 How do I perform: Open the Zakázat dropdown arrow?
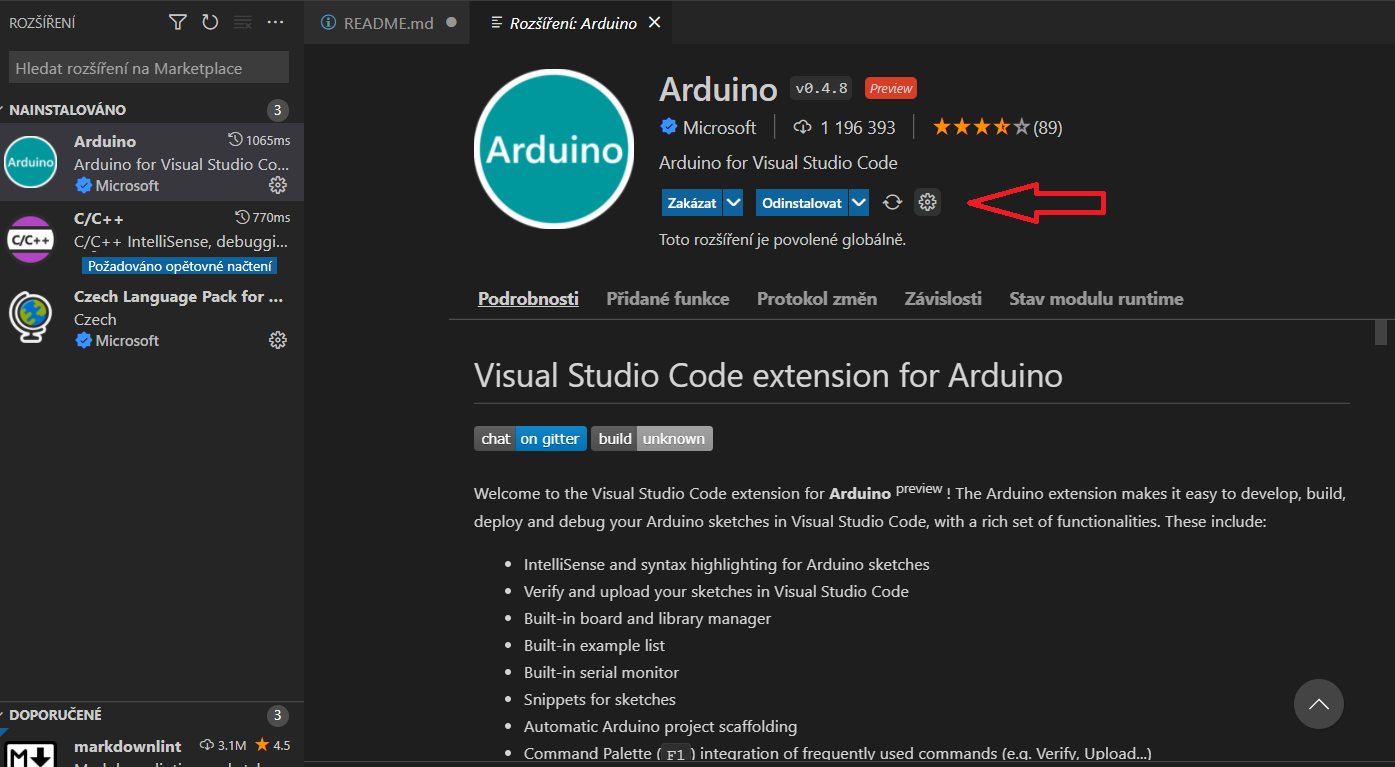coord(734,202)
